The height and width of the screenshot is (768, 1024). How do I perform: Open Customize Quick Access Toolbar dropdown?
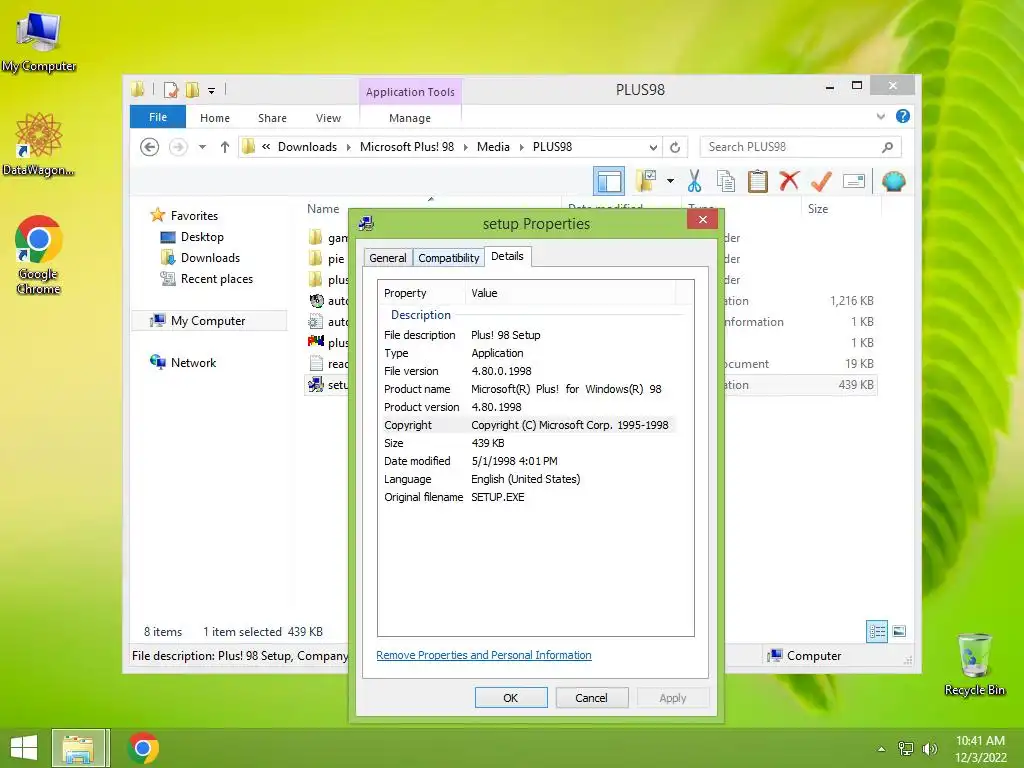coord(212,91)
